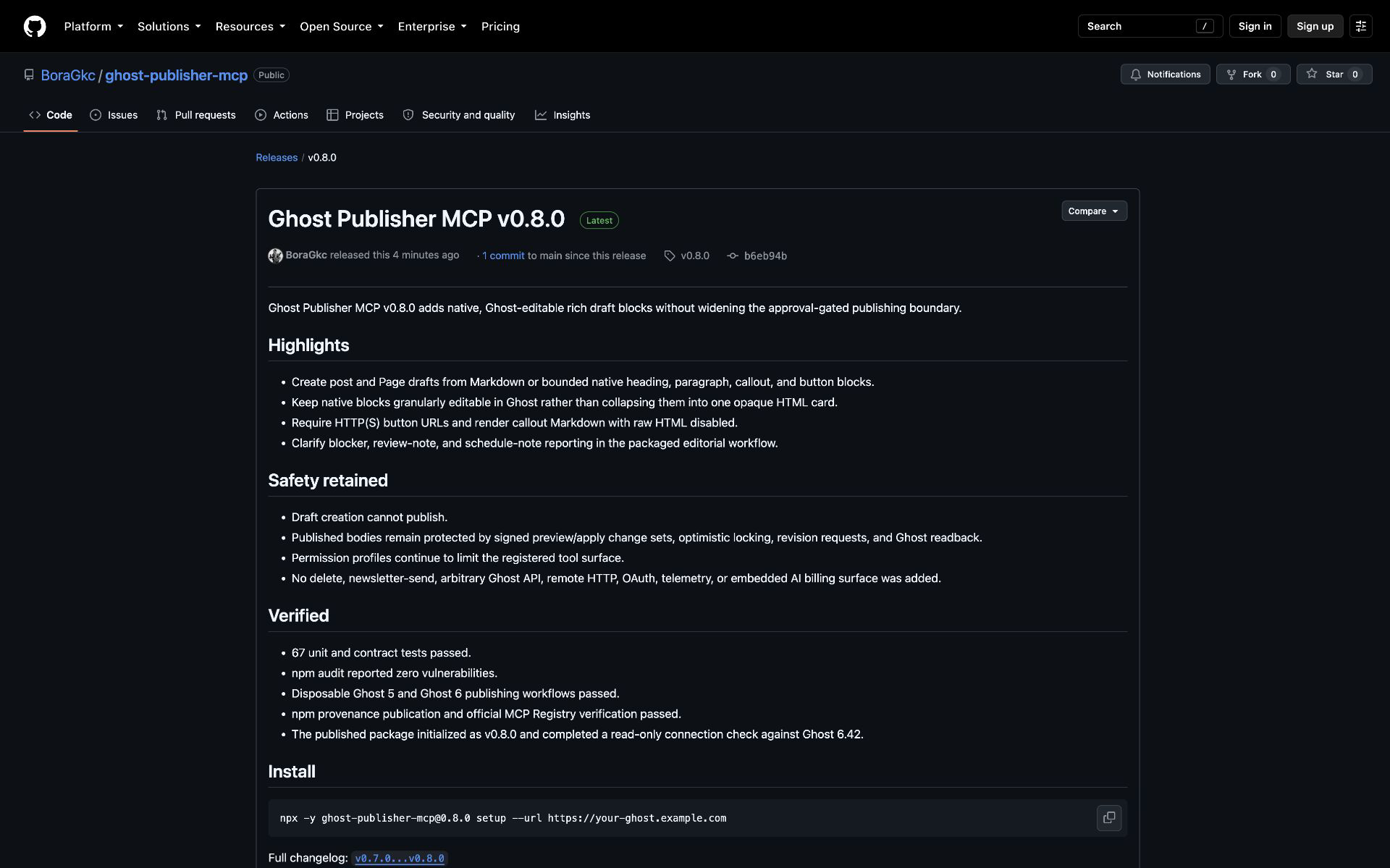Open the Compare dropdown
The width and height of the screenshot is (1390, 868).
coord(1094,211)
